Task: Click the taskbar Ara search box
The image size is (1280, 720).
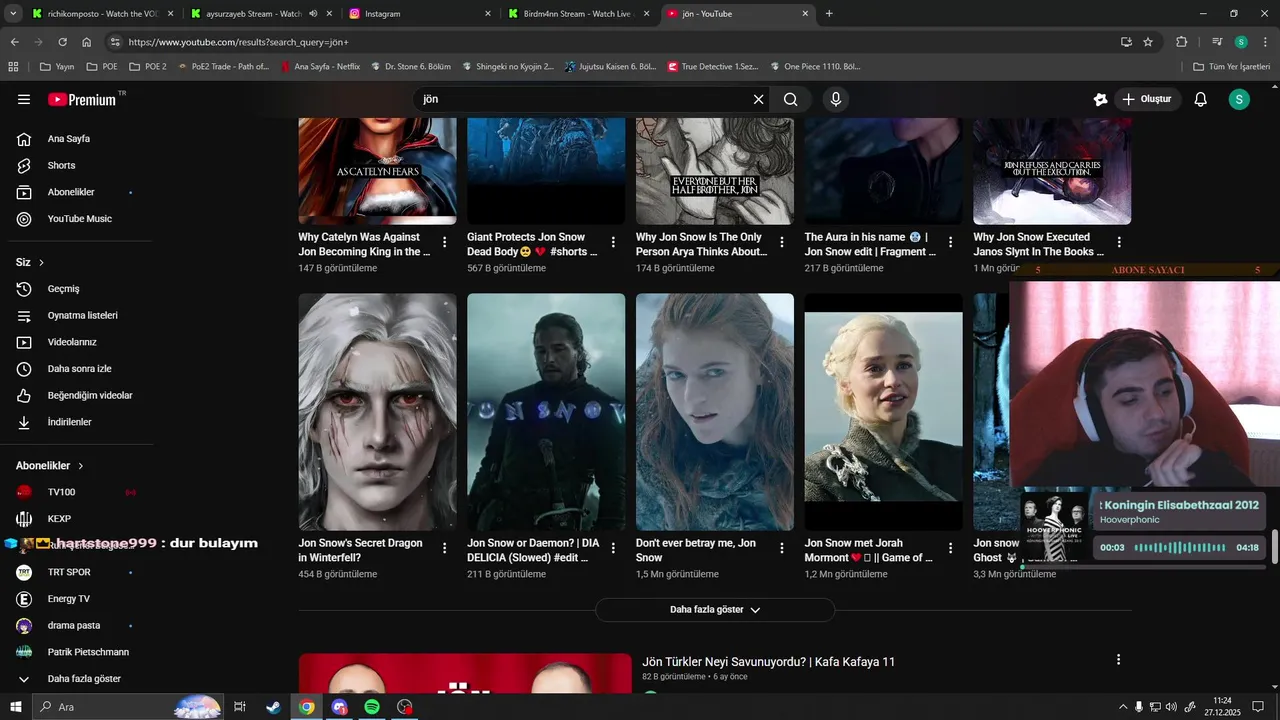Action: [127, 707]
